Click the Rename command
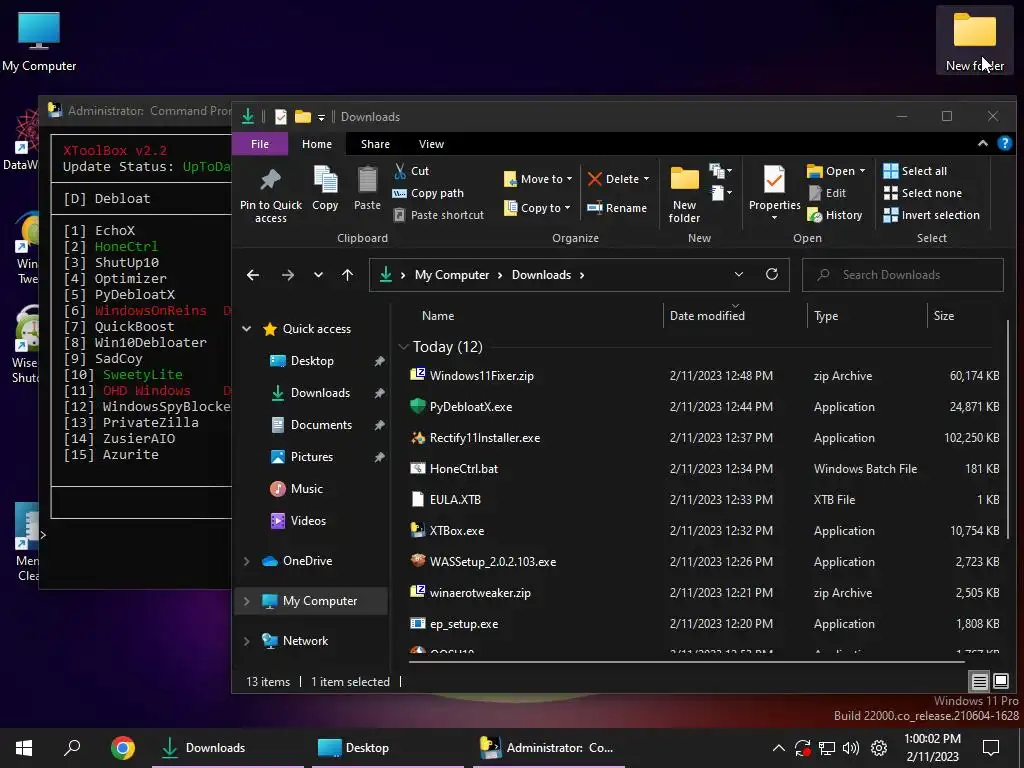Screen dimensions: 1024x768 617,208
